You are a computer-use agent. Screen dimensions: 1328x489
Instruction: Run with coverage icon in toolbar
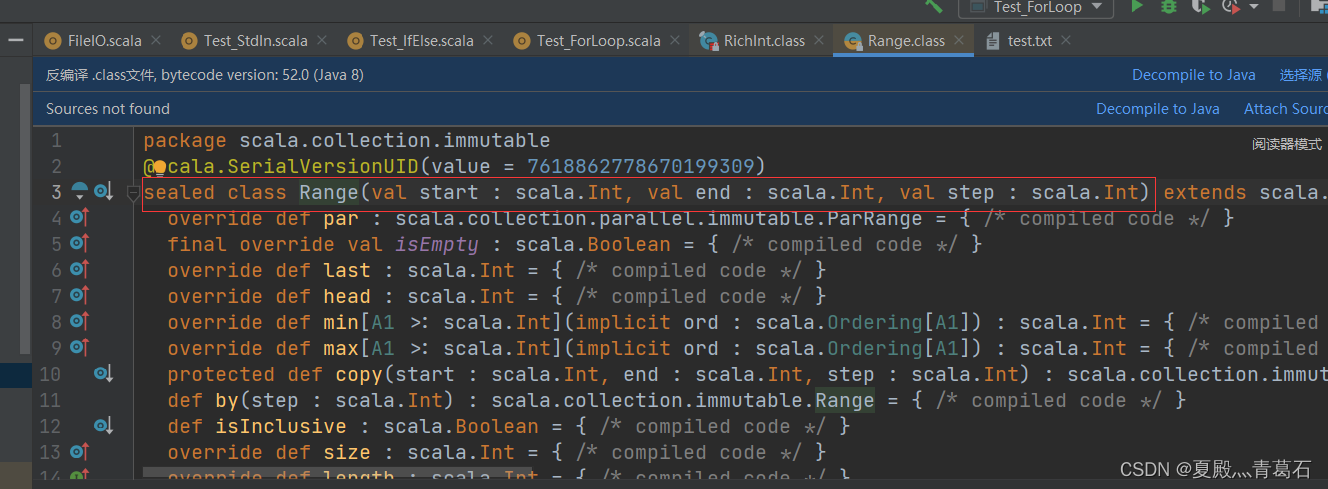coord(1200,6)
